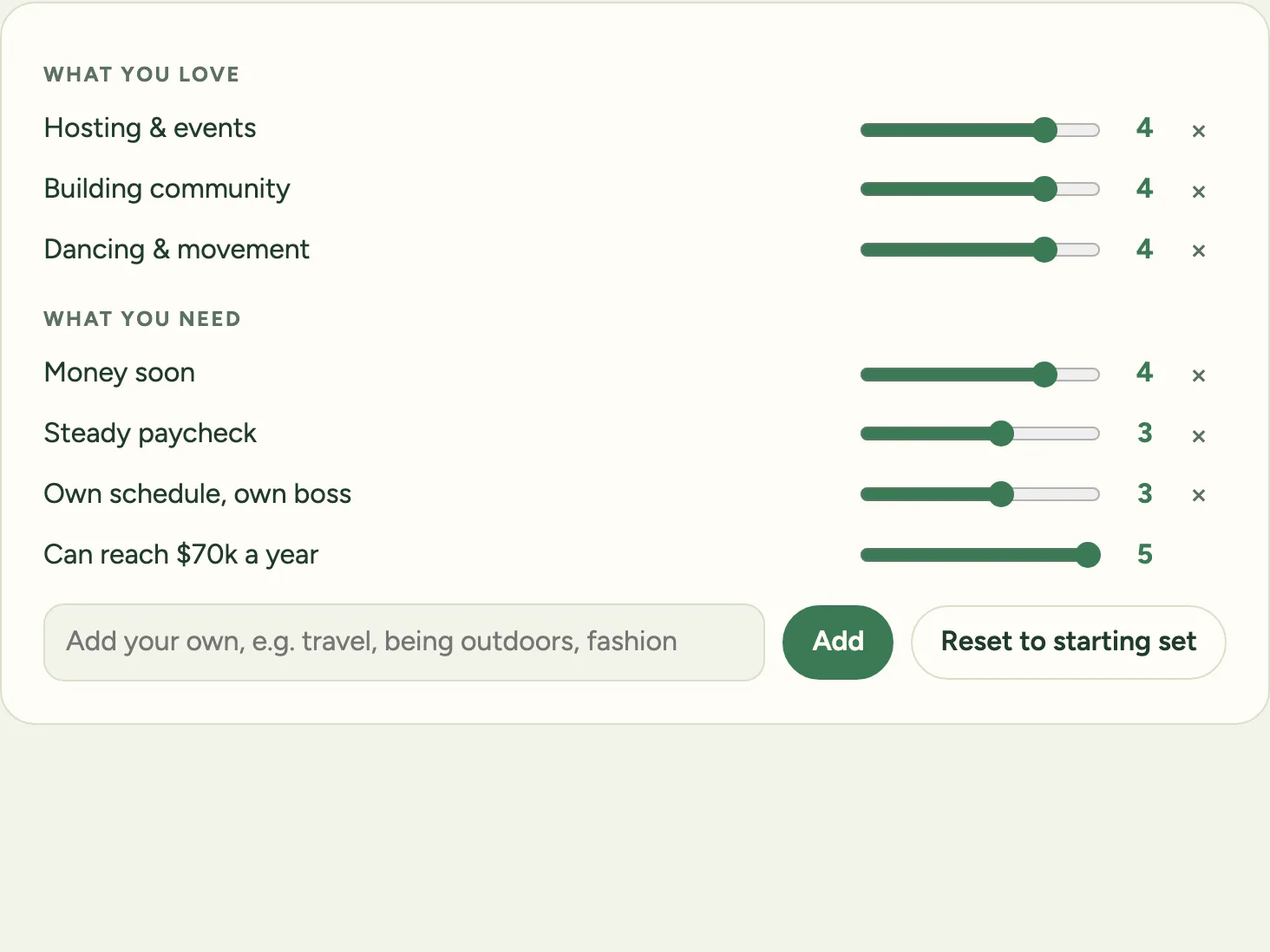This screenshot has width=1270, height=952.
Task: Click the value 4 beside Building community
Action: [x=1145, y=188]
